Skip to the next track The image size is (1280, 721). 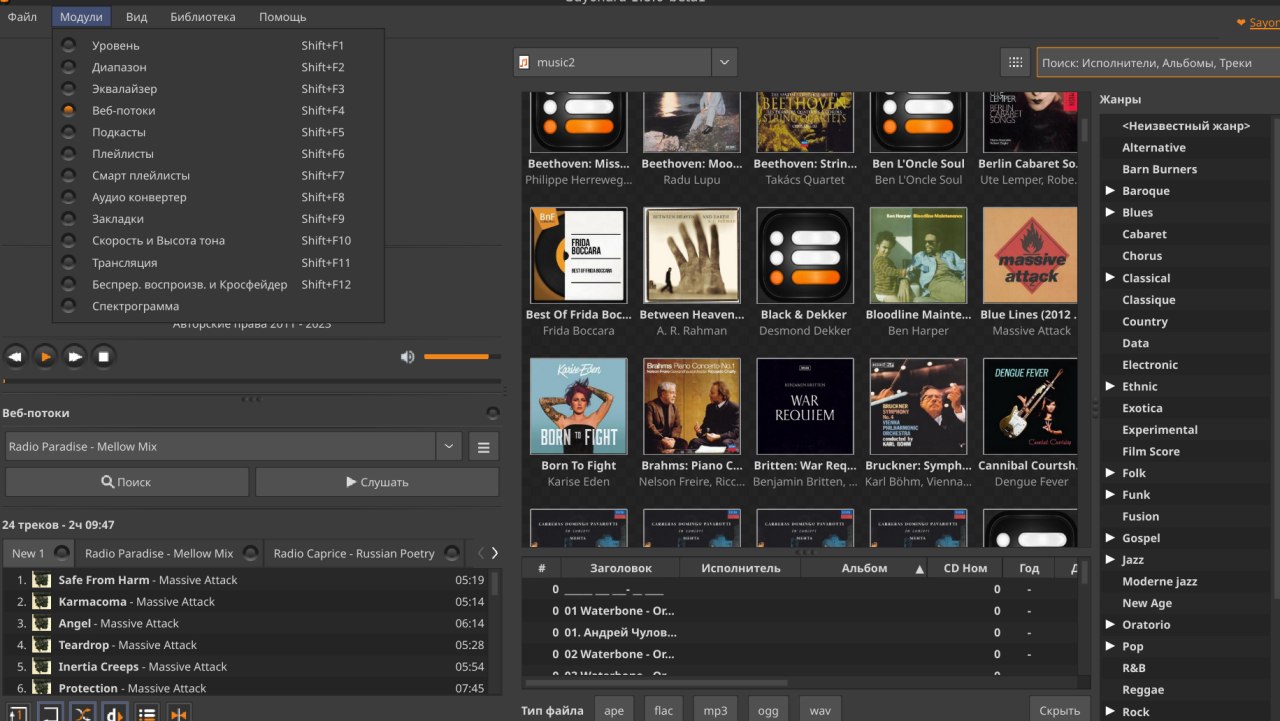(75, 356)
